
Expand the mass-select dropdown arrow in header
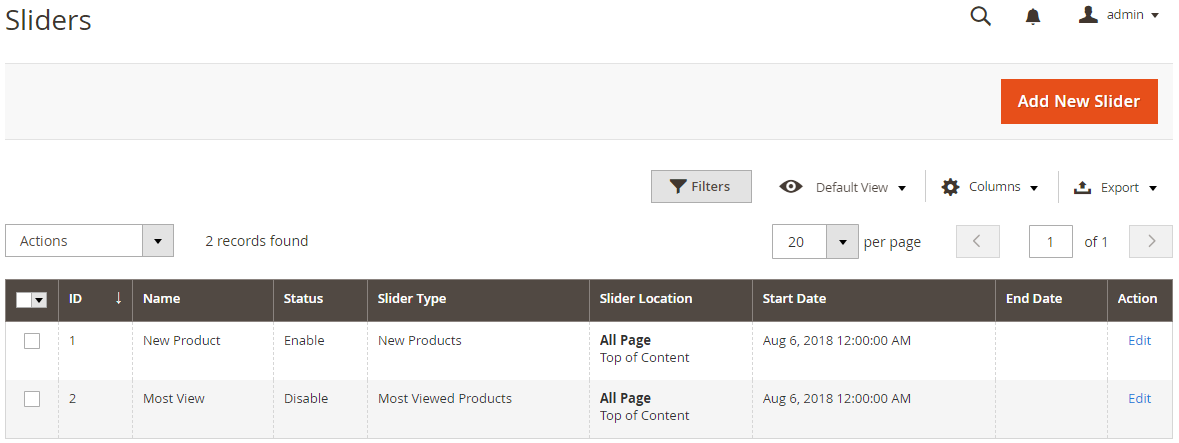40,300
